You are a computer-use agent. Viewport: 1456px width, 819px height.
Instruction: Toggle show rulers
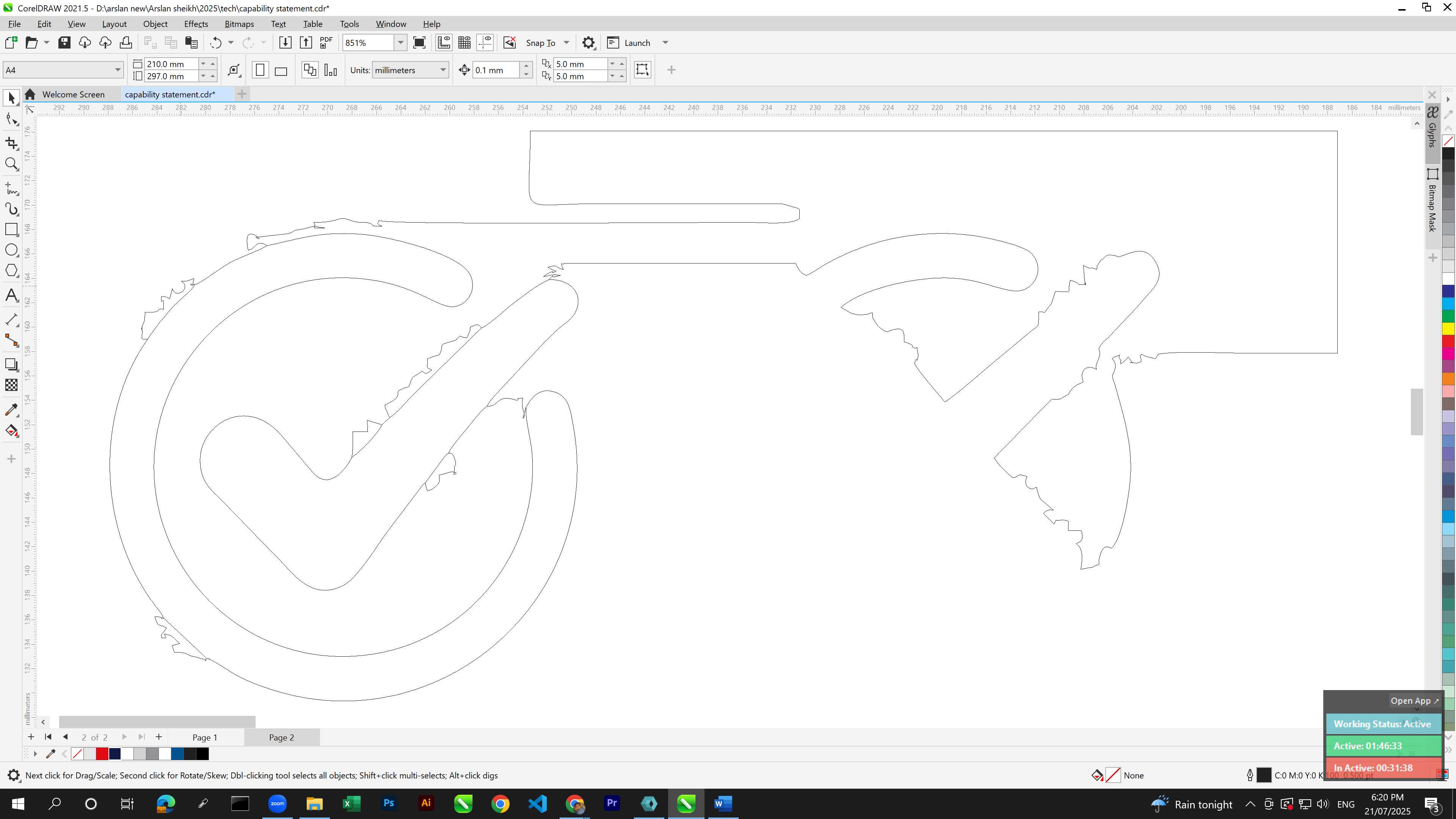coord(444,43)
